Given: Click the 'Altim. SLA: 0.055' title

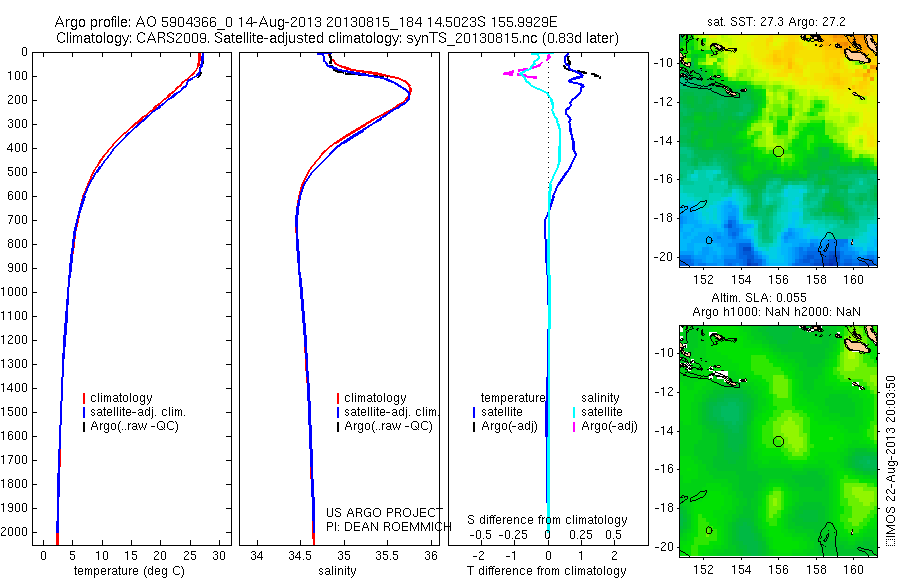Looking at the screenshot, I should point(759,297).
